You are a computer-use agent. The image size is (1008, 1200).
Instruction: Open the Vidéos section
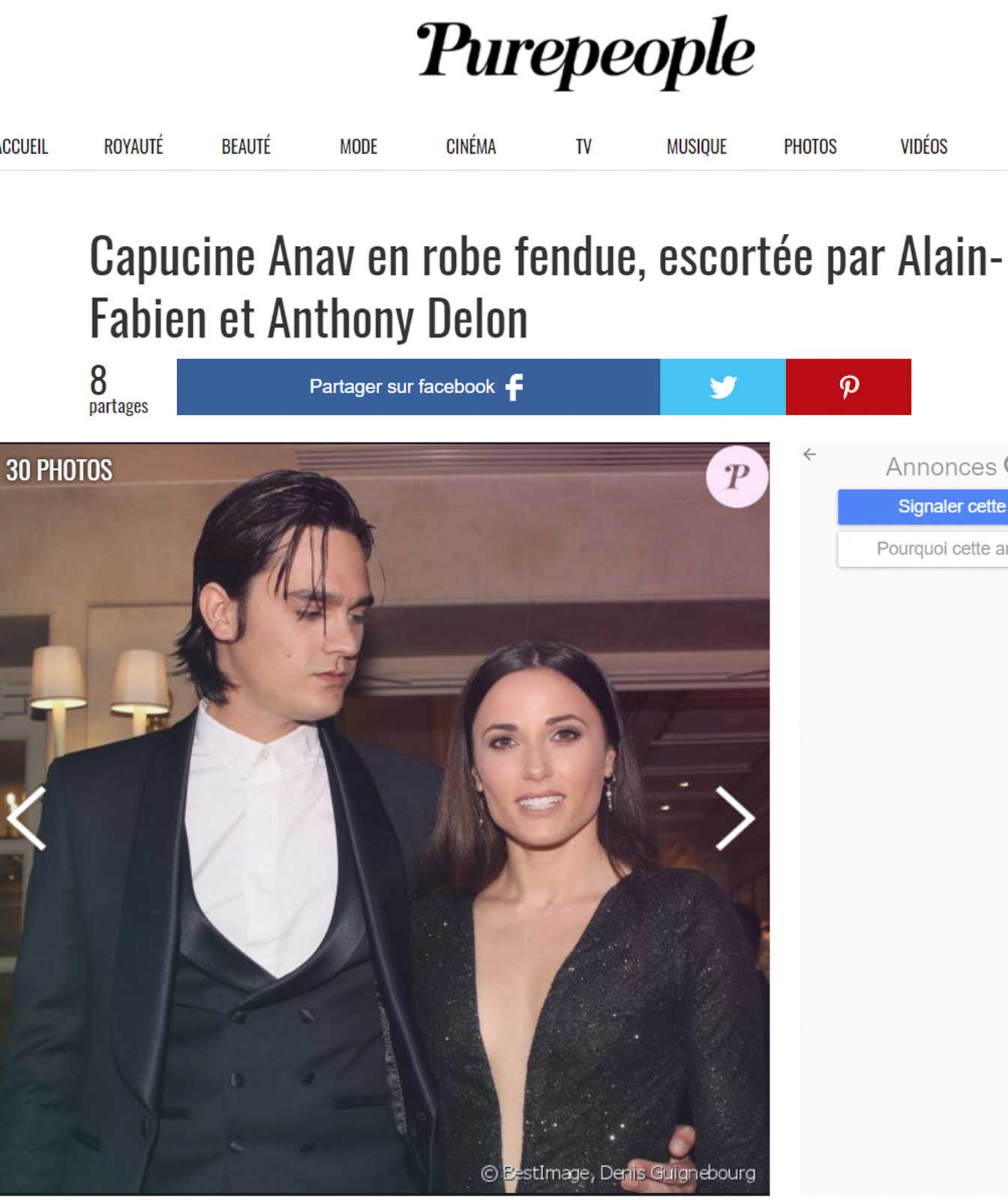924,146
